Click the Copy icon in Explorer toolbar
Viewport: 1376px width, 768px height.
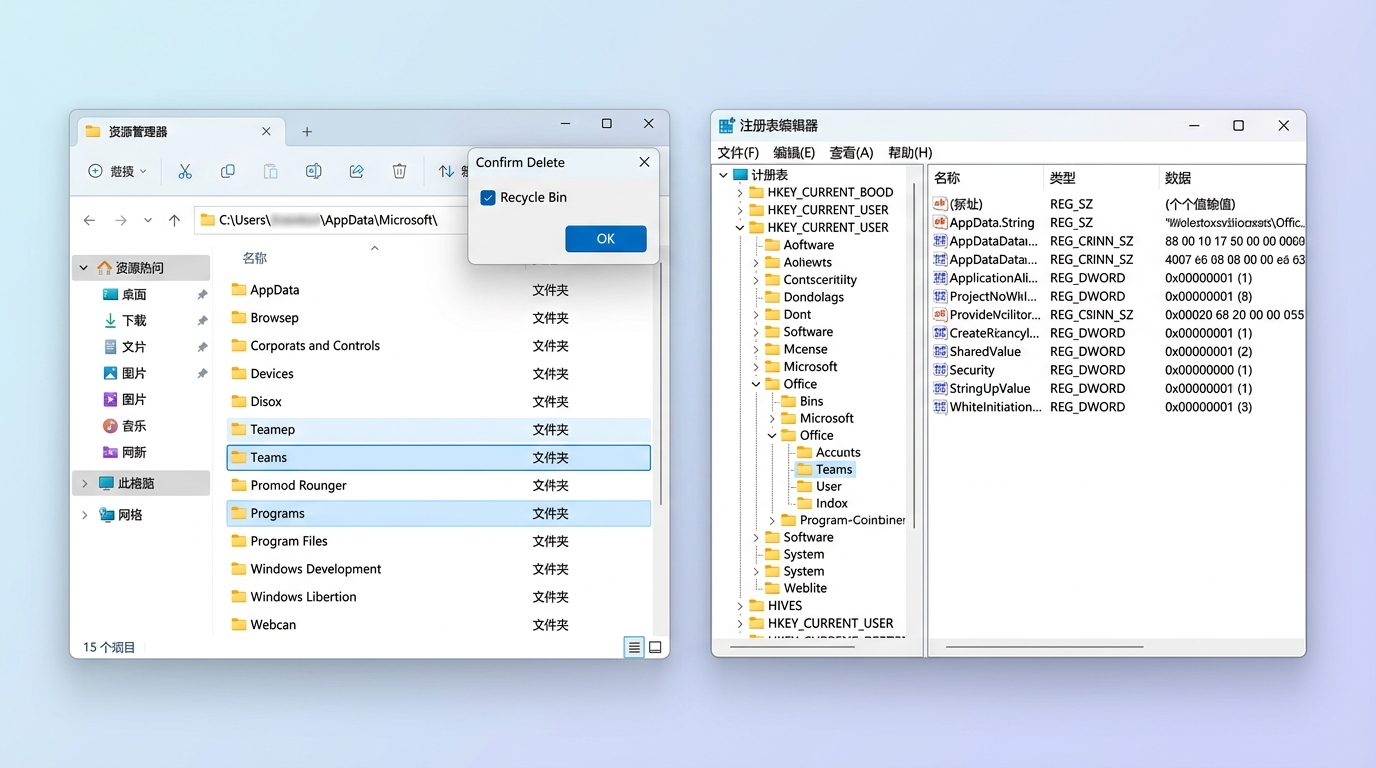click(x=228, y=172)
